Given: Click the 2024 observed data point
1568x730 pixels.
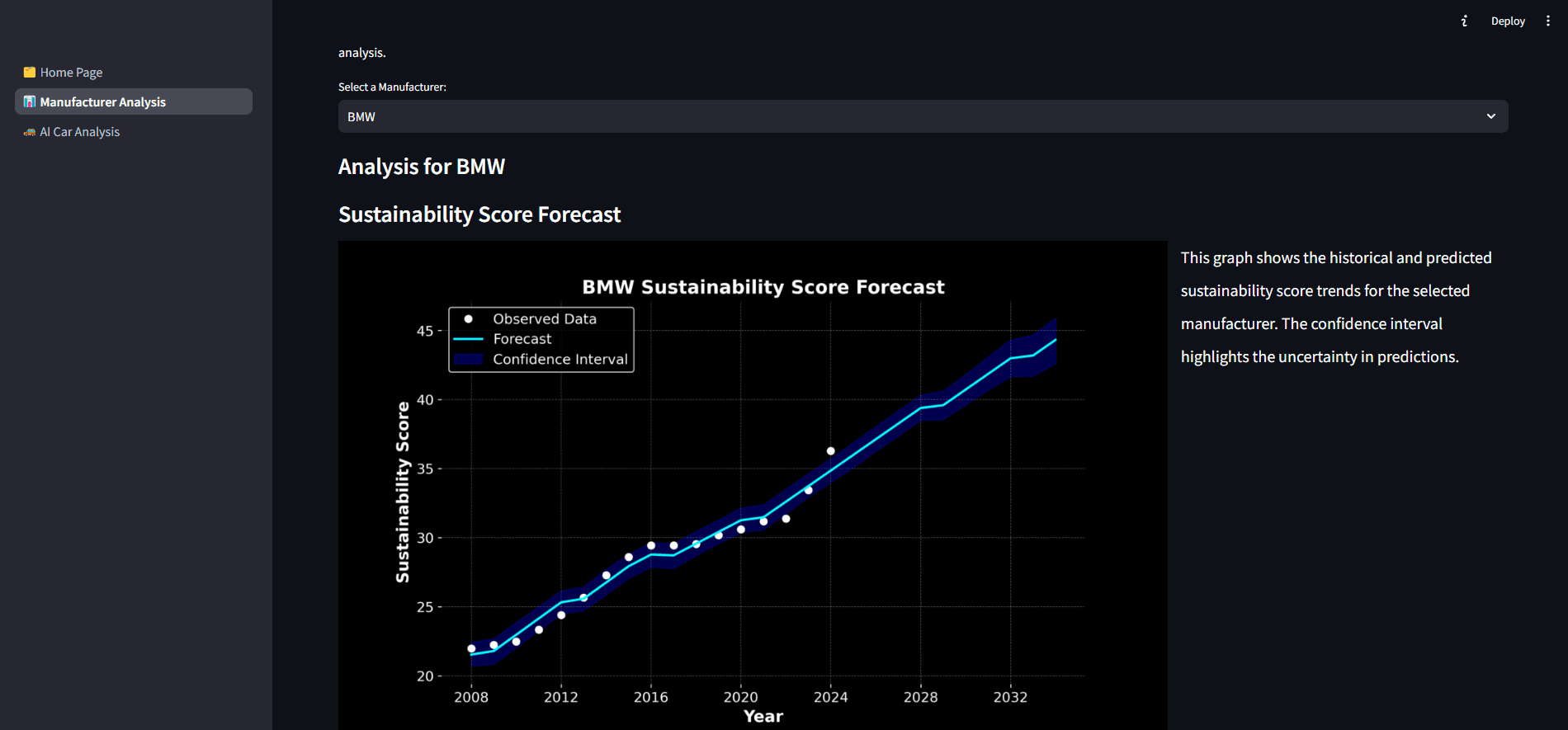Looking at the screenshot, I should point(831,451).
